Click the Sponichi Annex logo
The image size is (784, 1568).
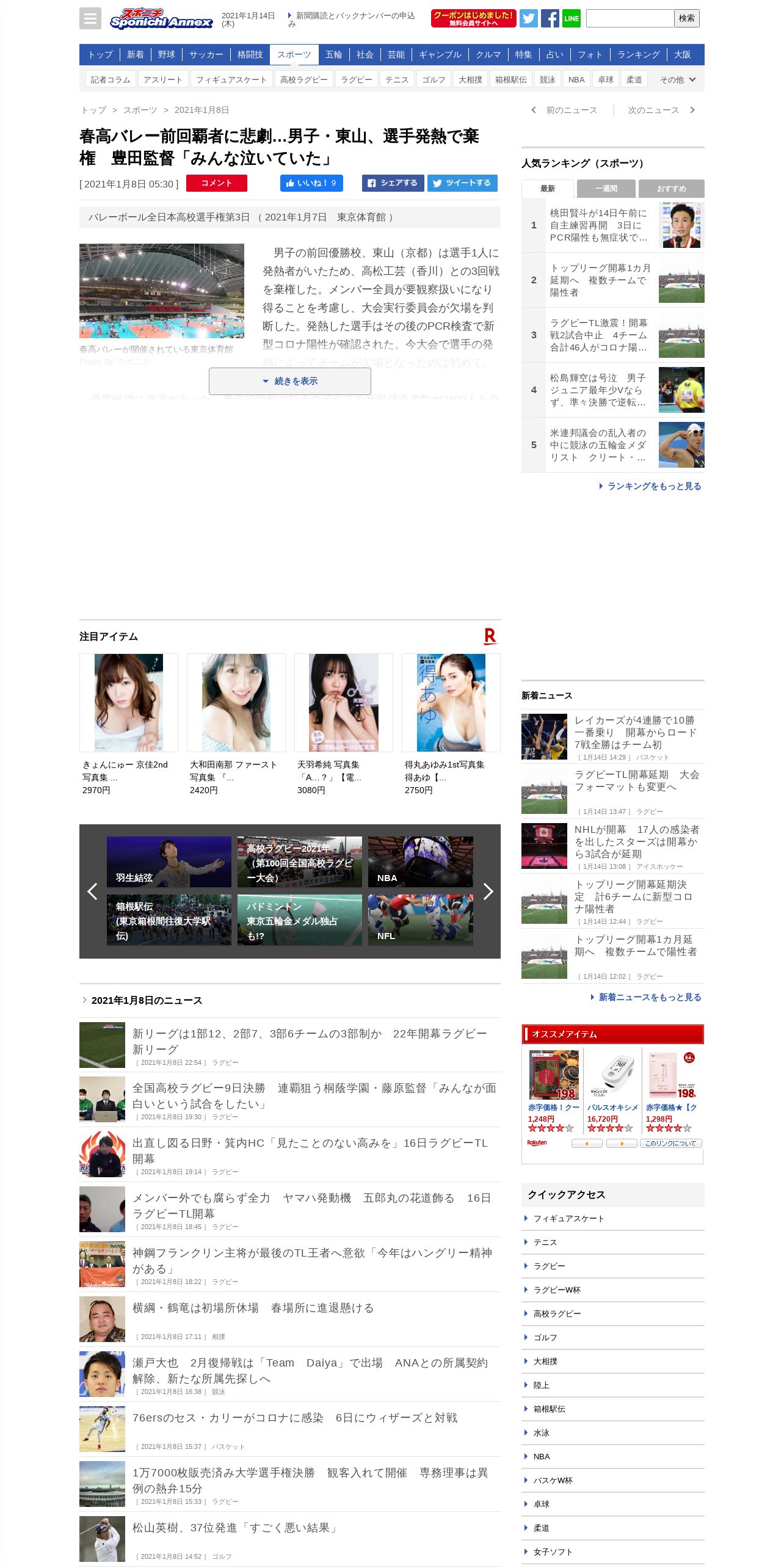(x=161, y=18)
